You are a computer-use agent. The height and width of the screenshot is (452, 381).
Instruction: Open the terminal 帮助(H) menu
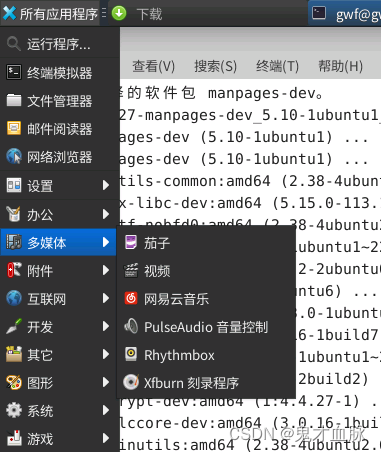(340, 66)
